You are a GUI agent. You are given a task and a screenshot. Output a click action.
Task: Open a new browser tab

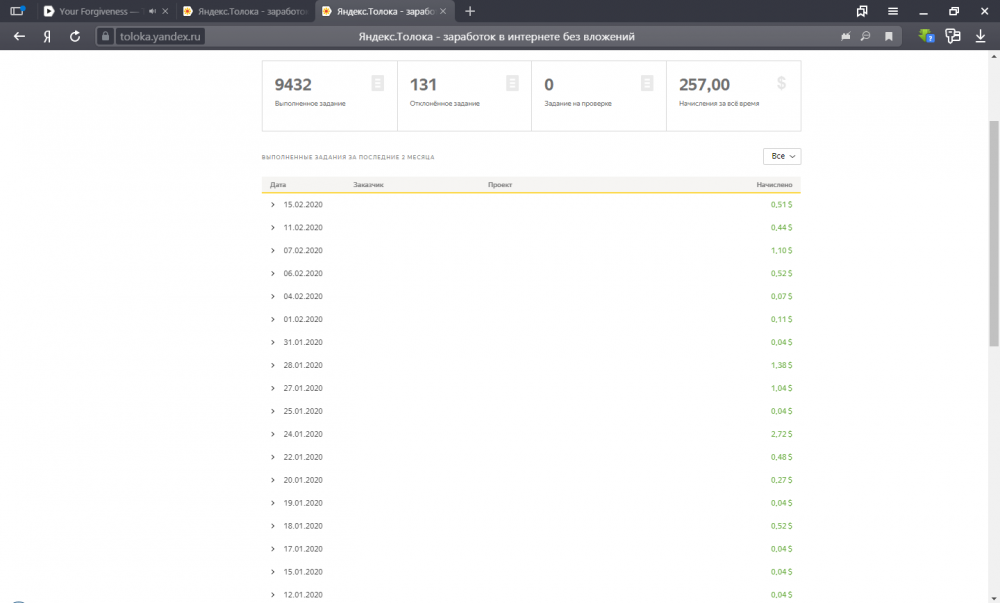click(x=470, y=11)
